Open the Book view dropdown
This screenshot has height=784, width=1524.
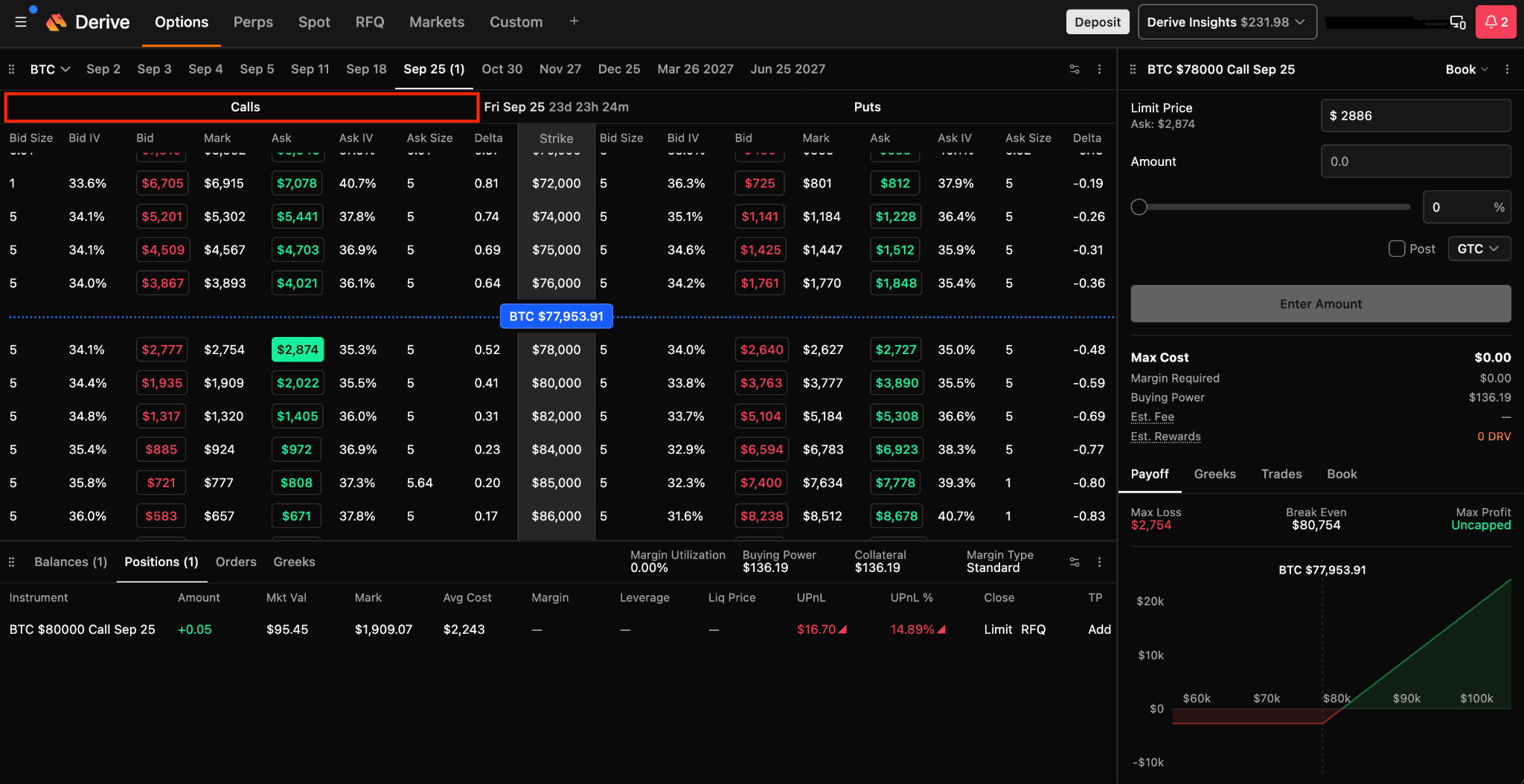tap(1467, 69)
